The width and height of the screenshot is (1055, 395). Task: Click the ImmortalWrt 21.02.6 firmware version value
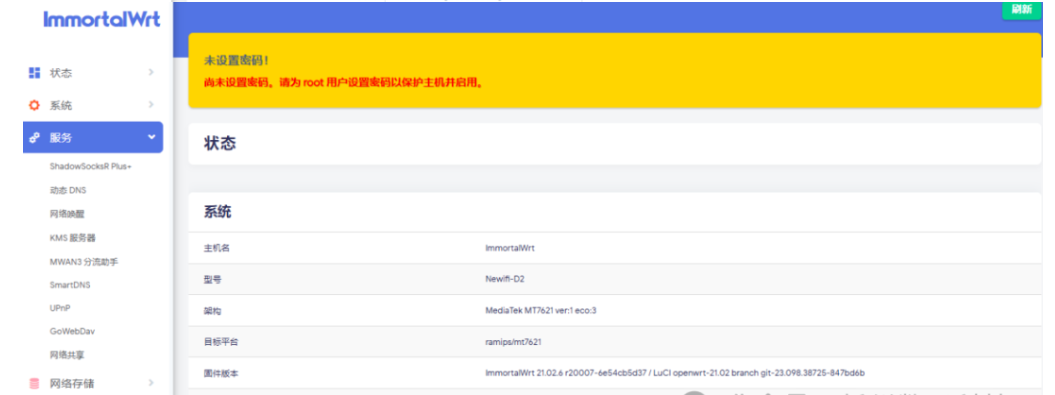675,373
